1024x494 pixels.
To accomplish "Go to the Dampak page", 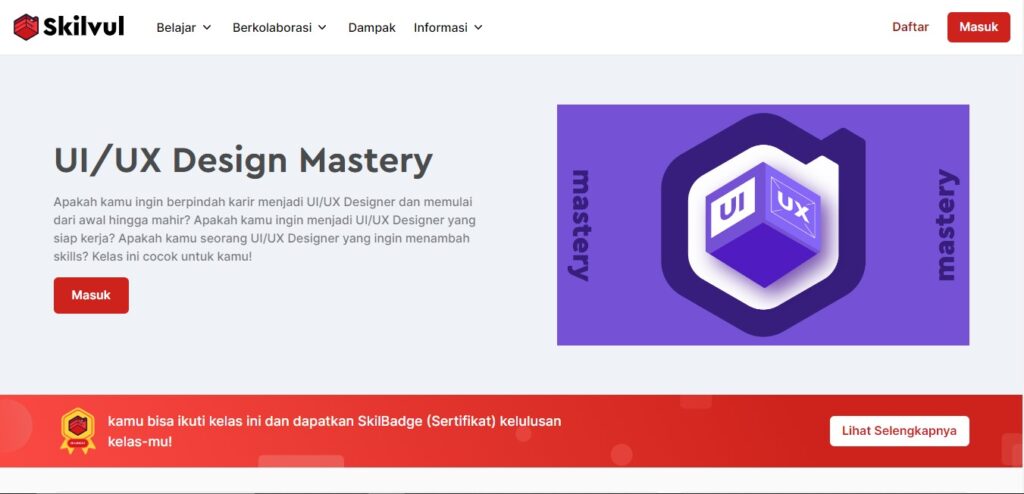I will tap(372, 27).
